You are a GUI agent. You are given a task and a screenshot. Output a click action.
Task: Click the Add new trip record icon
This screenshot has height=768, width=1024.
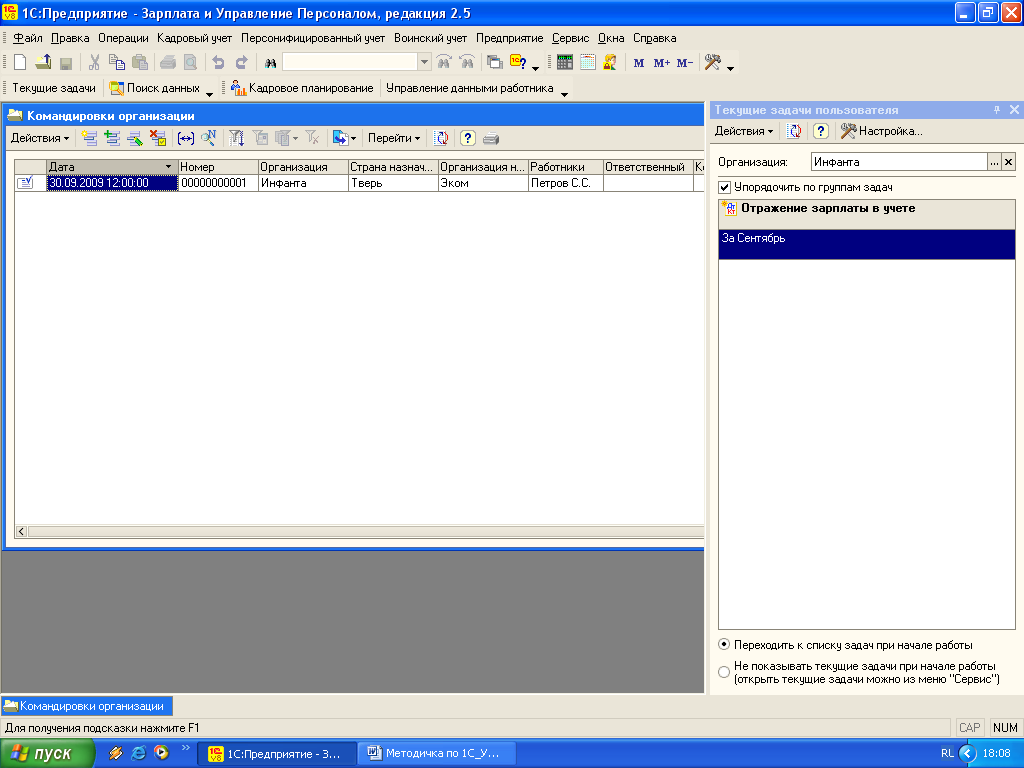[x=89, y=138]
